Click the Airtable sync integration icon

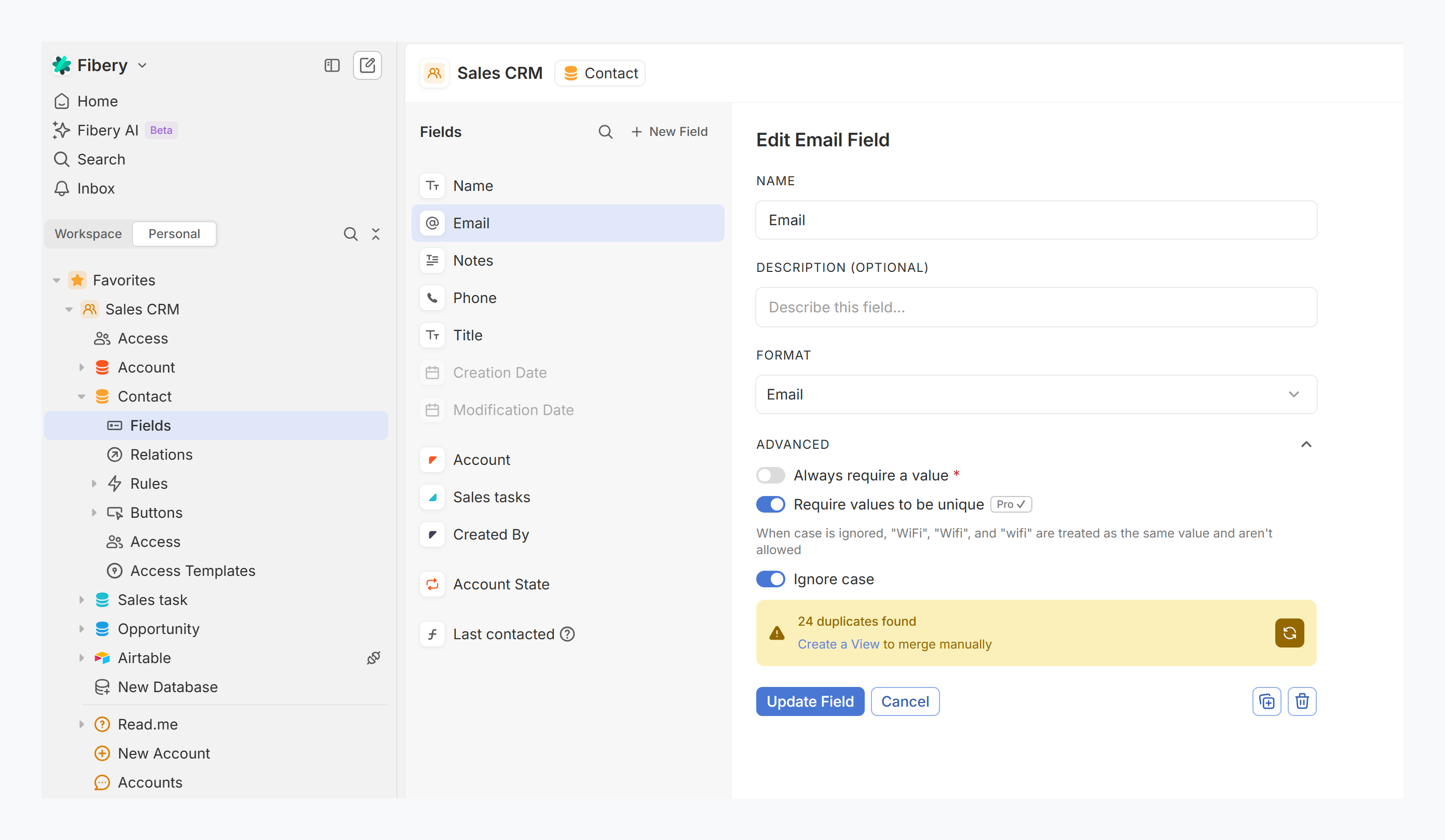[373, 658]
